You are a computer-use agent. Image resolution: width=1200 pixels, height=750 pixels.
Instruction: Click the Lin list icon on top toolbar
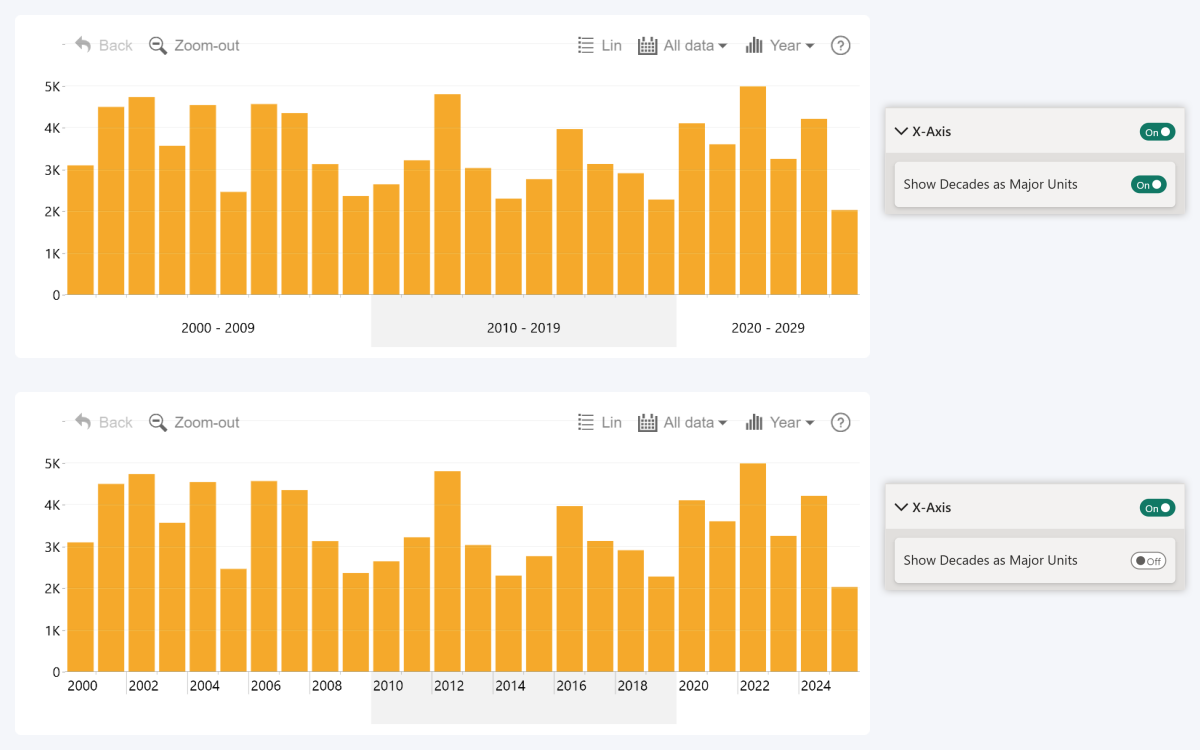click(x=587, y=45)
